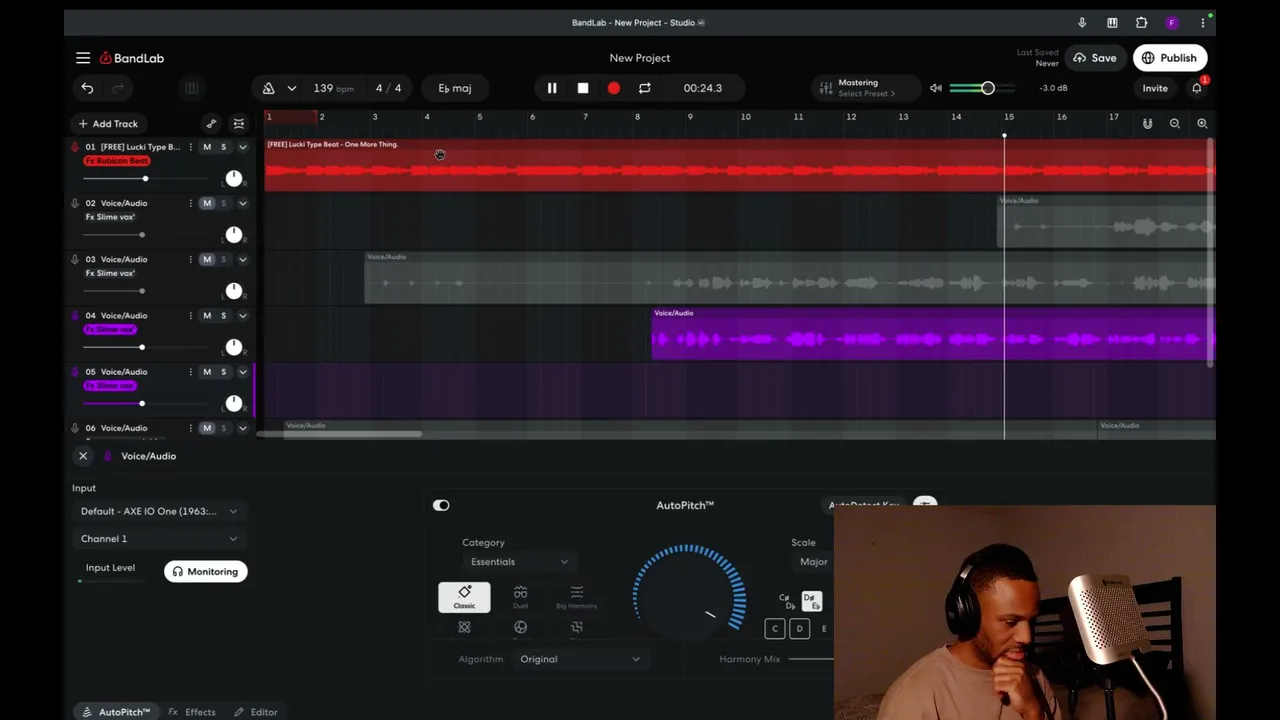Screen dimensions: 1280x720
Task: Click the collapse tracks view icon
Action: (x=239, y=124)
